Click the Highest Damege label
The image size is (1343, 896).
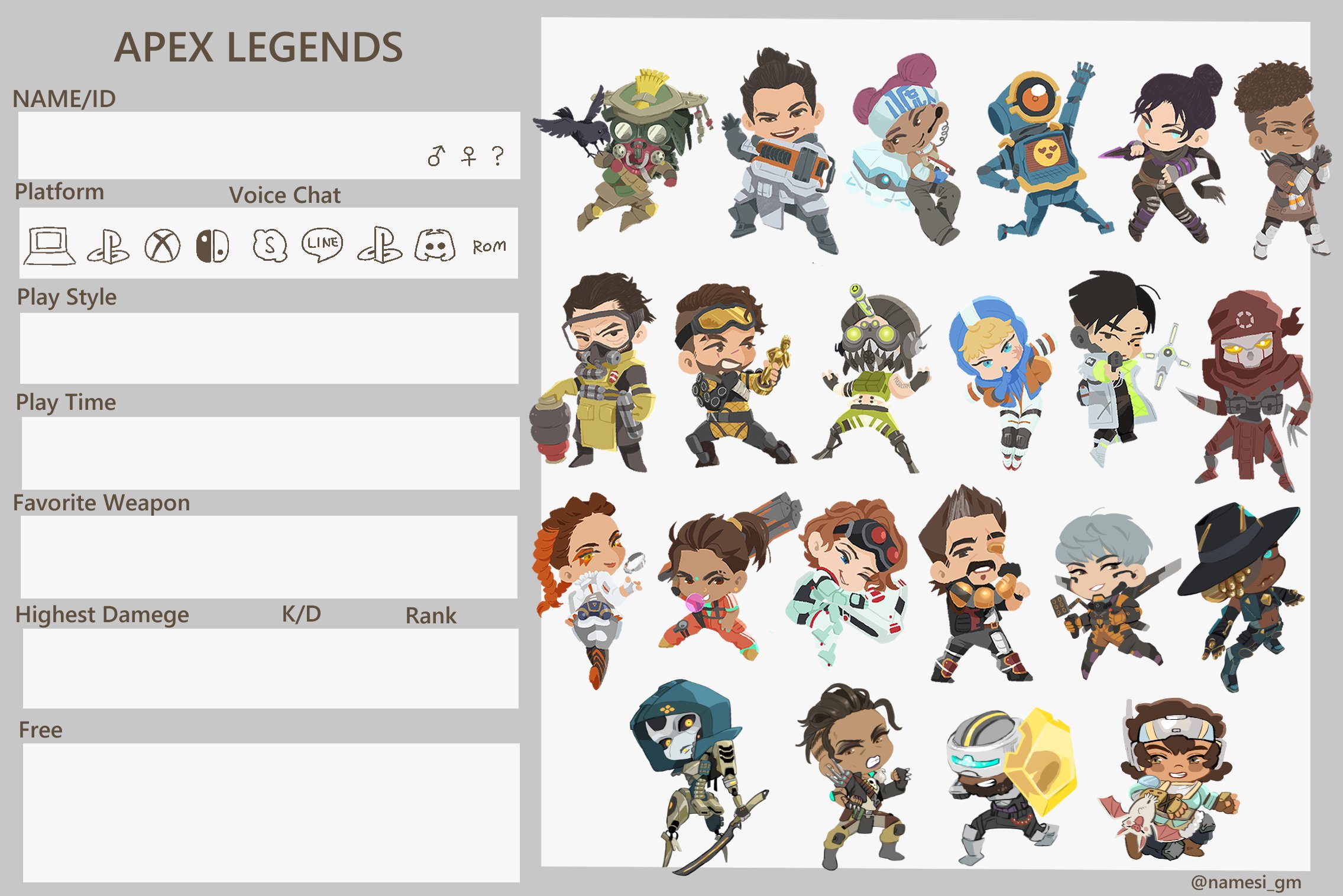click(x=102, y=615)
